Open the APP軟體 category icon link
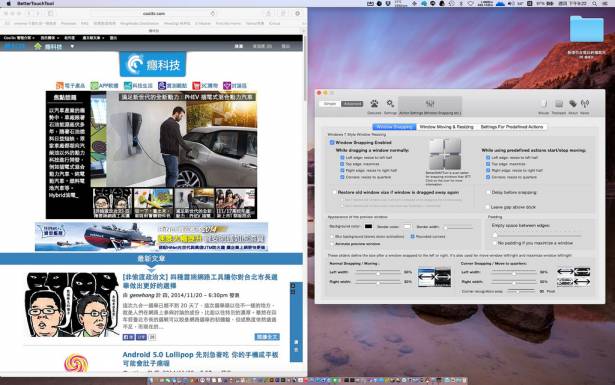 104,85
